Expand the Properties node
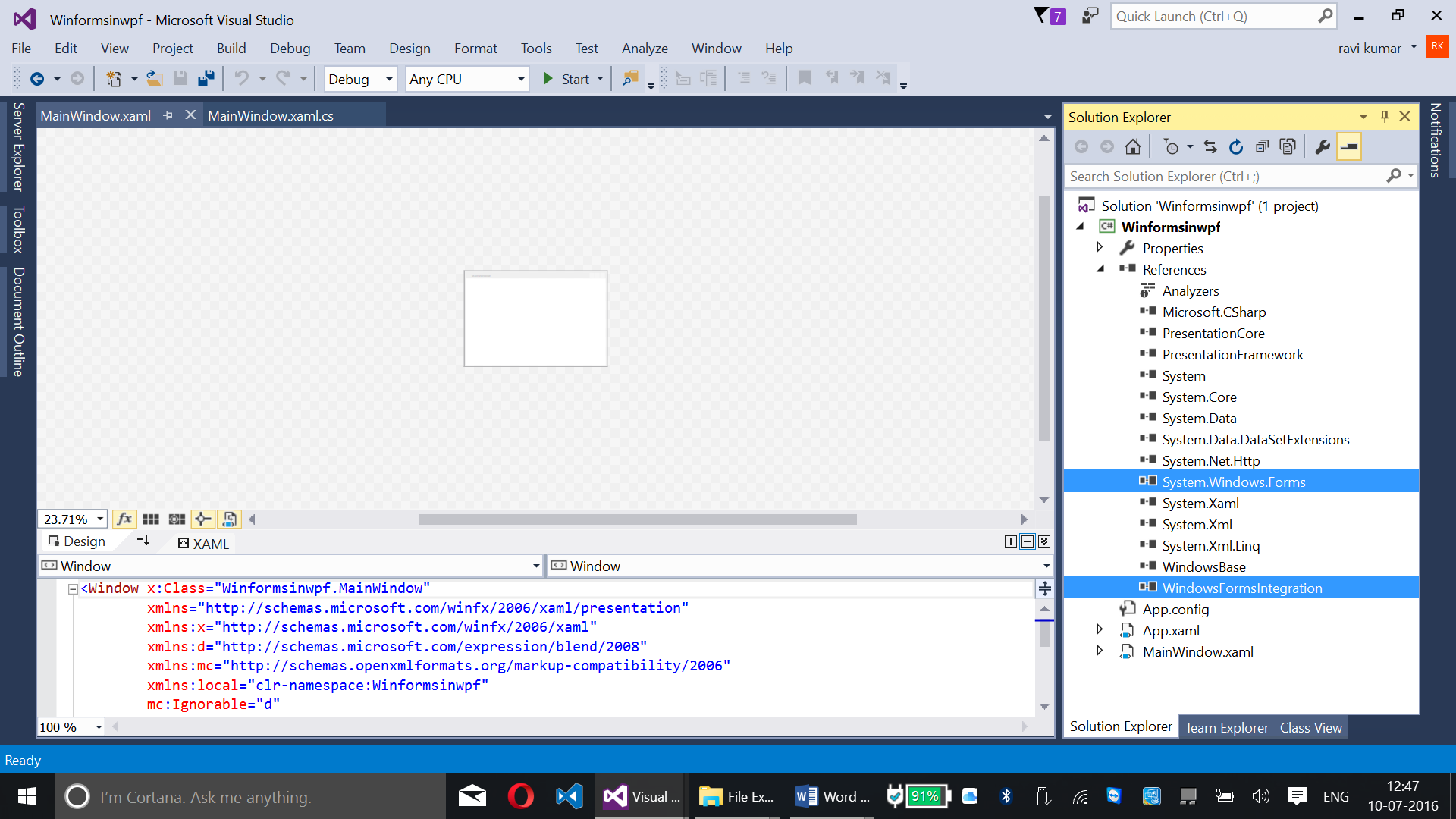 1100,247
